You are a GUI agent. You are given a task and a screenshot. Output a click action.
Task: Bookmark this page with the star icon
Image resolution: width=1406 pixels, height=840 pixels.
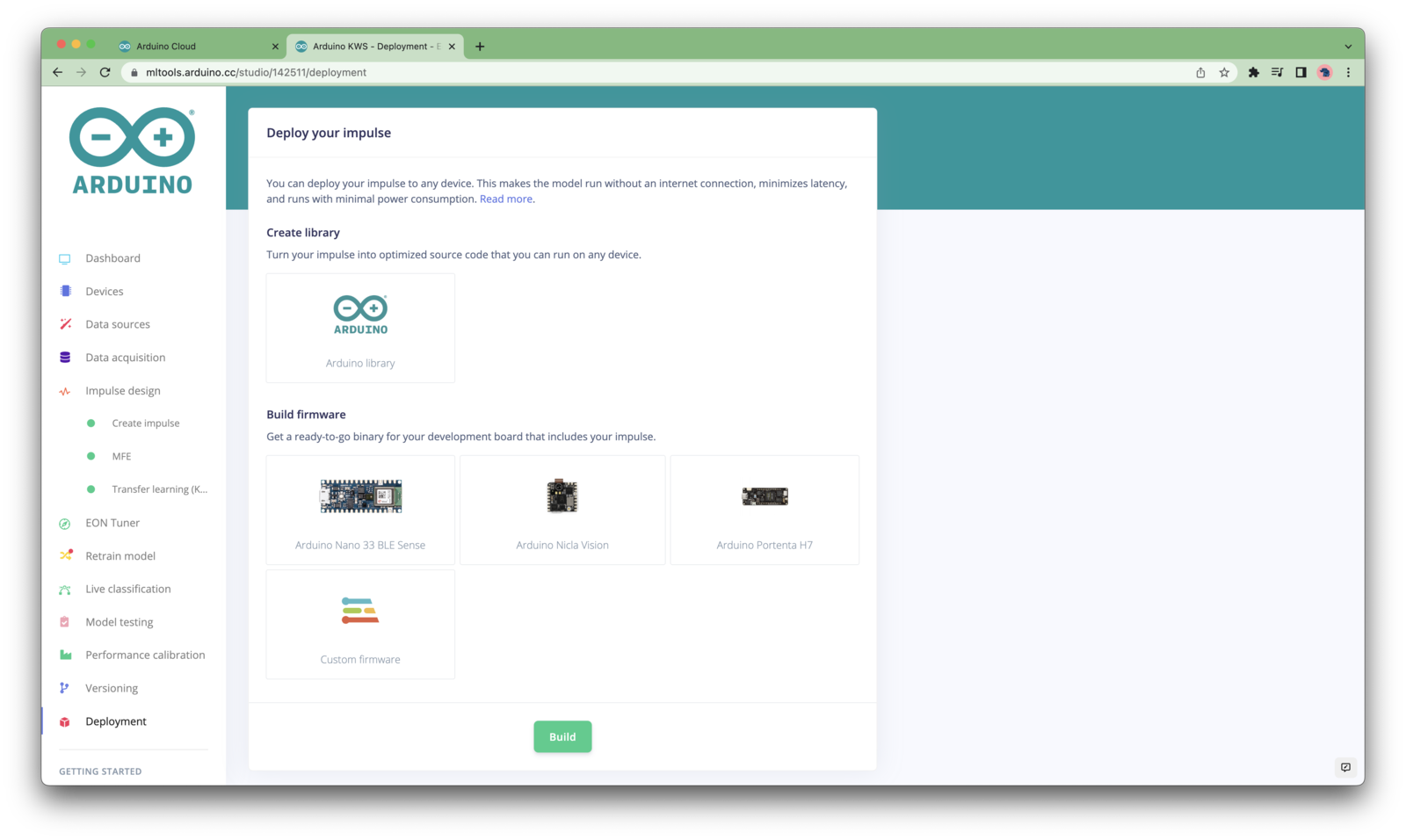pyautogui.click(x=1224, y=72)
